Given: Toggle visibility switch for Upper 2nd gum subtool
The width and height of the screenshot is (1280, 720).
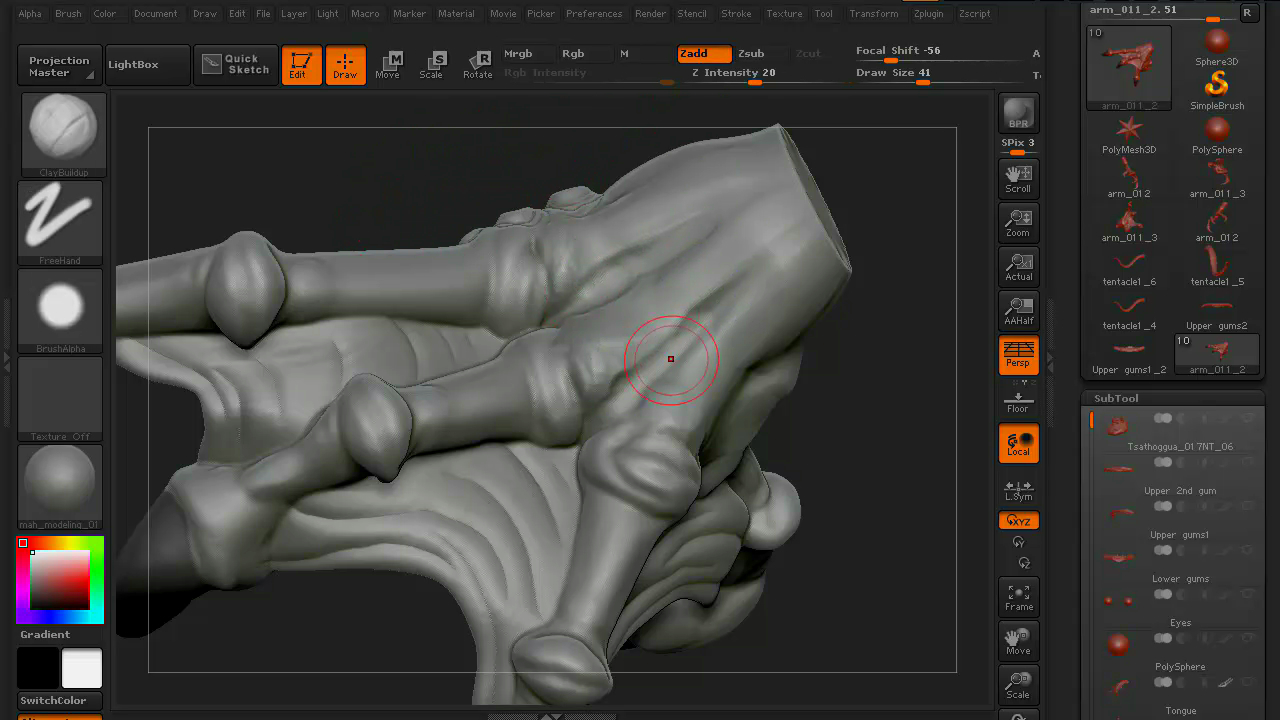Looking at the screenshot, I should pos(1162,462).
